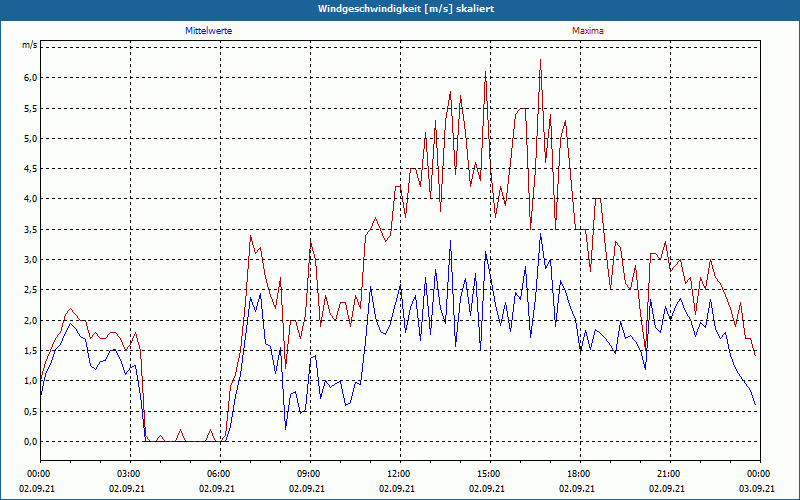Viewport: 800px width, 500px height.
Task: Click the 5,5 y-axis value
Action: coord(31,108)
